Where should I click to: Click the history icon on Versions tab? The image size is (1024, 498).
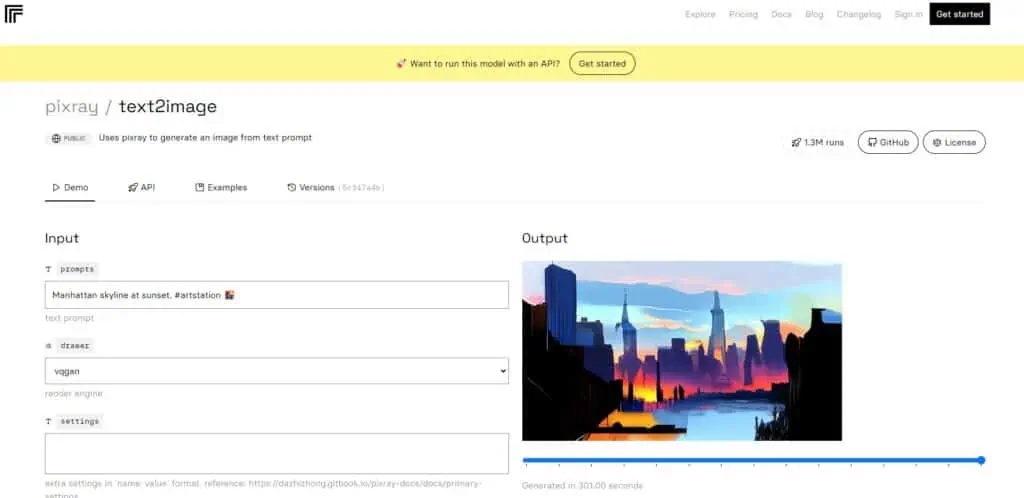click(292, 187)
